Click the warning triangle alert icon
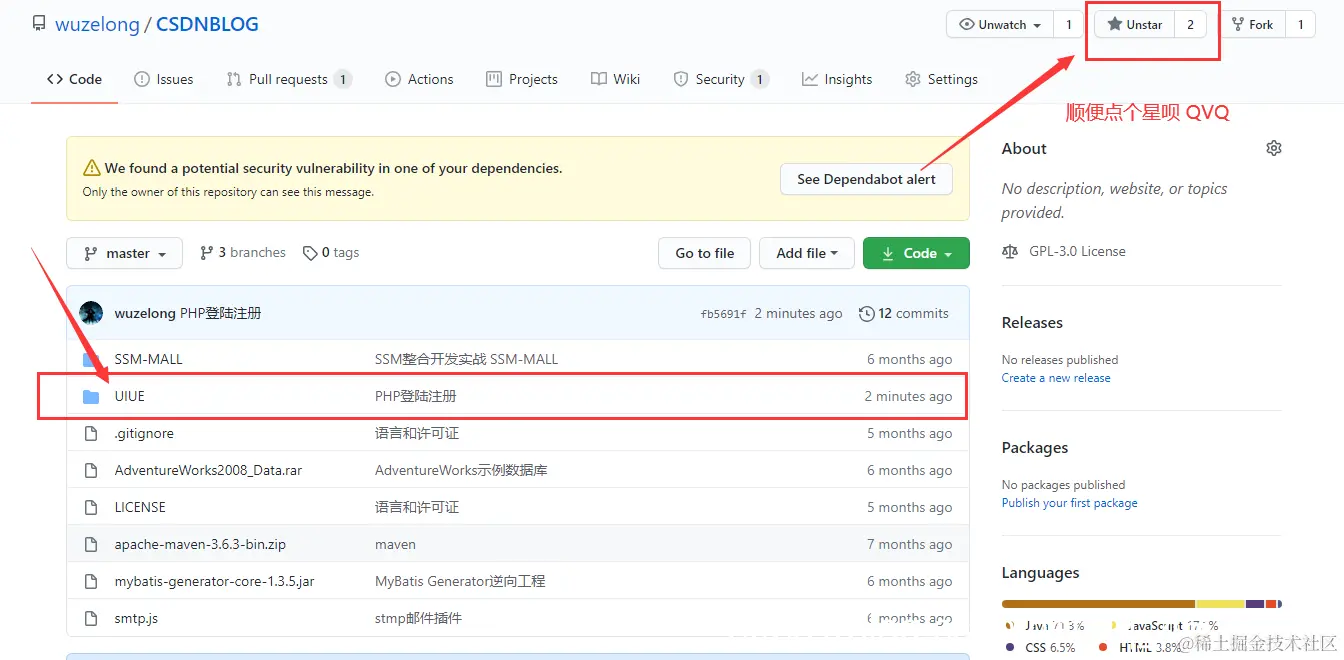This screenshot has height=660, width=1344. [92, 168]
